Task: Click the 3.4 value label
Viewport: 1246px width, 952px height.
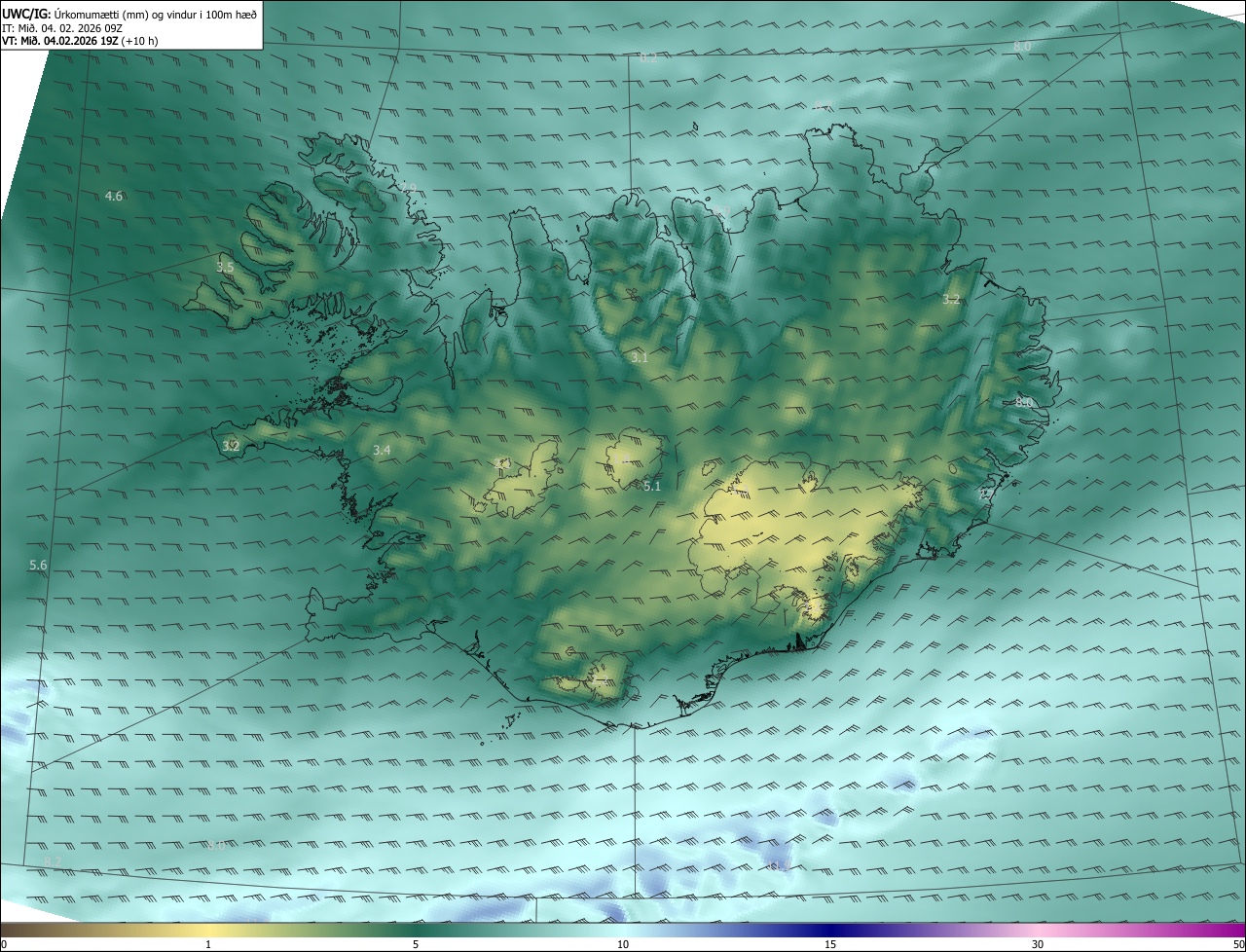Action: click(x=382, y=450)
